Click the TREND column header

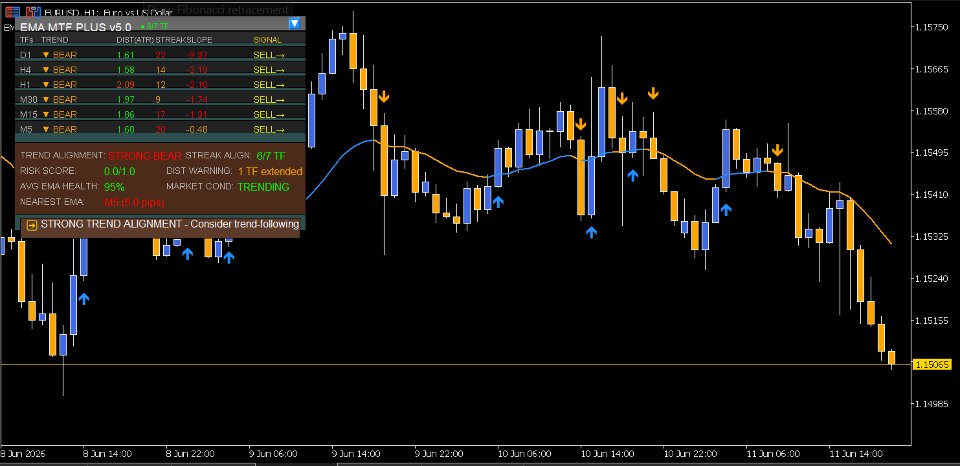[54, 40]
